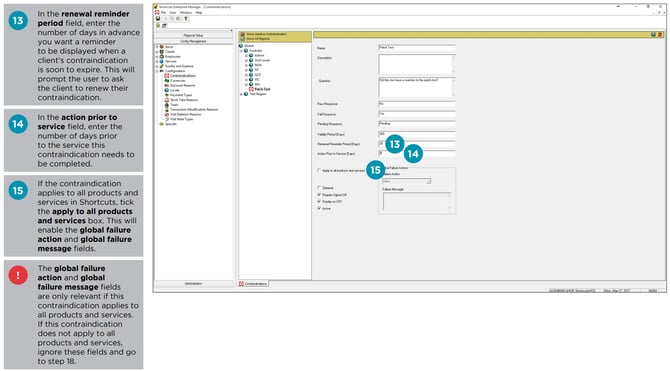Click the Config Management panel button
The height and width of the screenshot is (371, 670).
pyautogui.click(x=193, y=41)
